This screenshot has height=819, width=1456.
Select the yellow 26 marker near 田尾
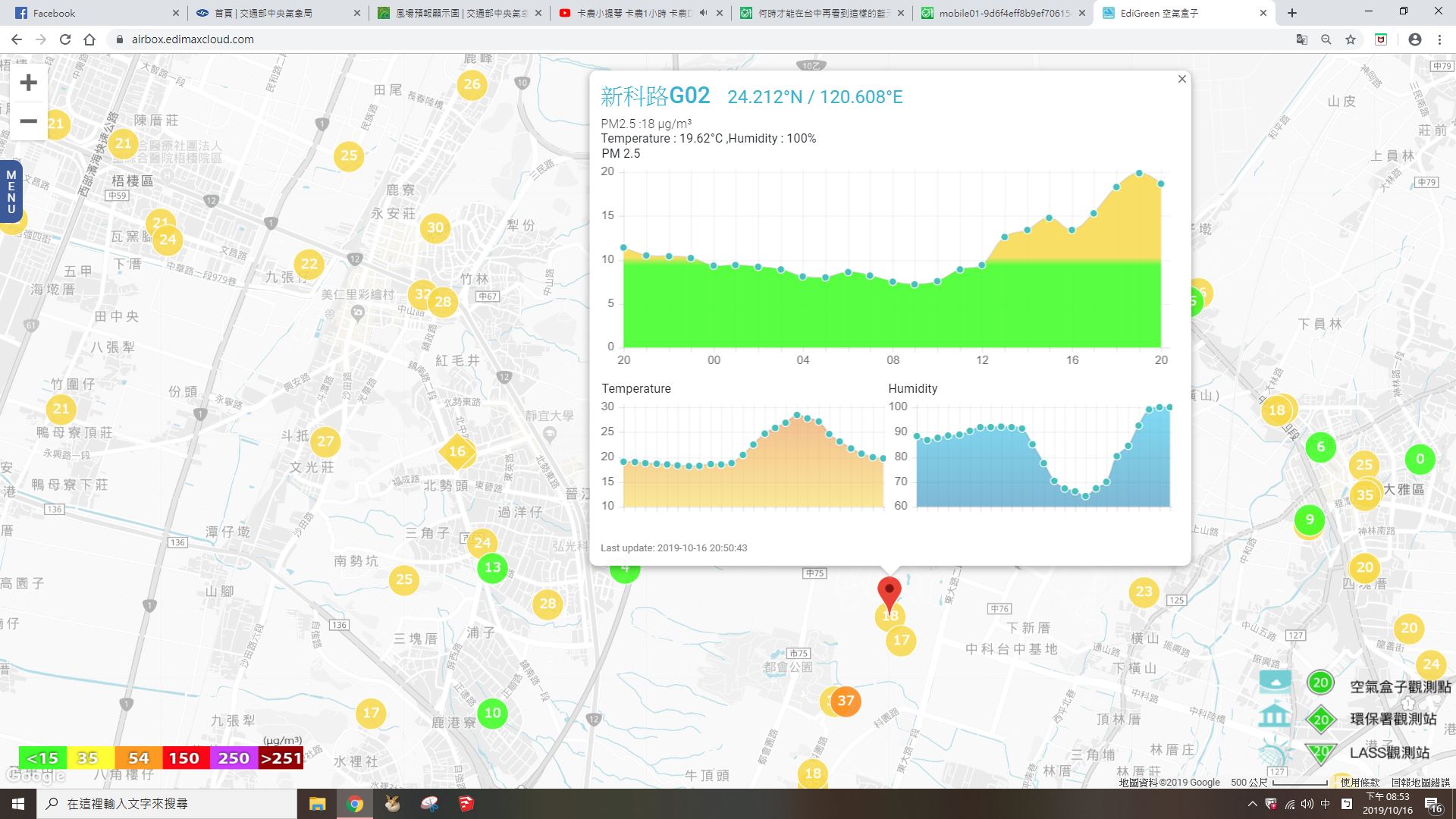pos(472,84)
